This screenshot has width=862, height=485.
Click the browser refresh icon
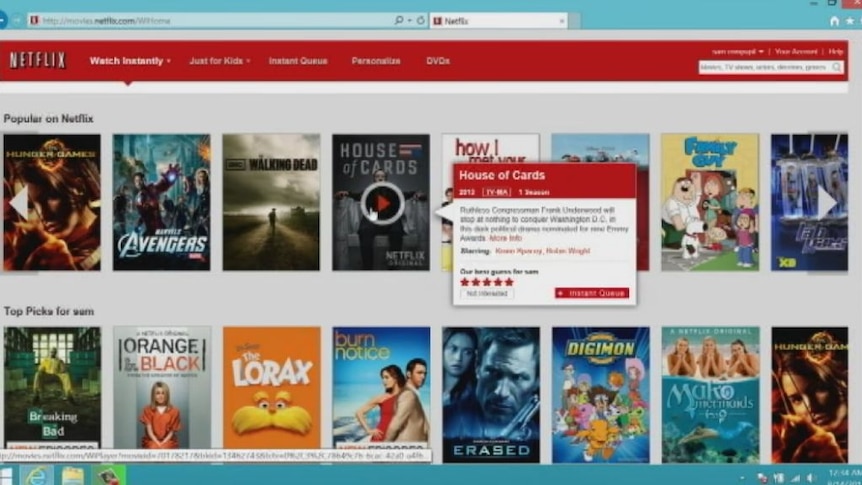coord(421,20)
